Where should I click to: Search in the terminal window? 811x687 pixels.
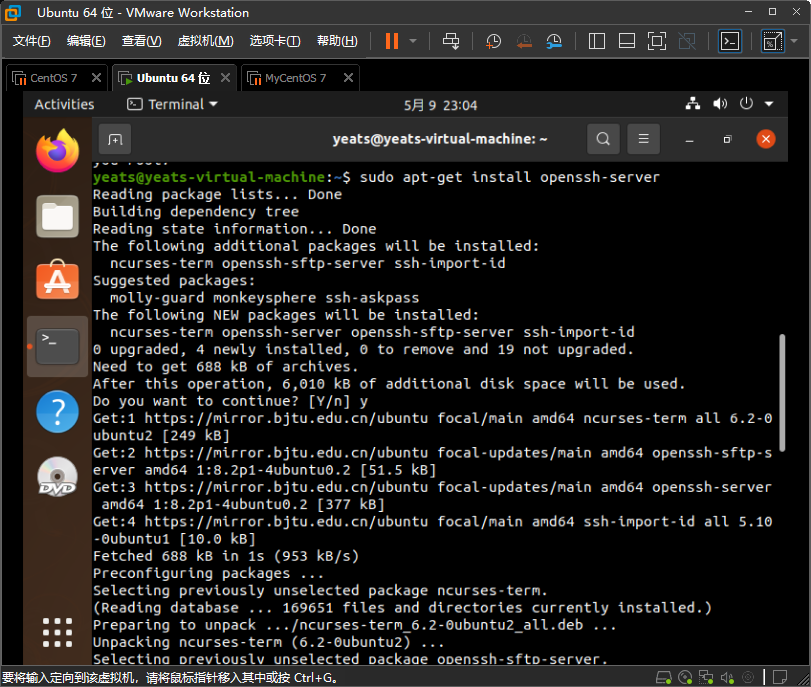pos(603,139)
